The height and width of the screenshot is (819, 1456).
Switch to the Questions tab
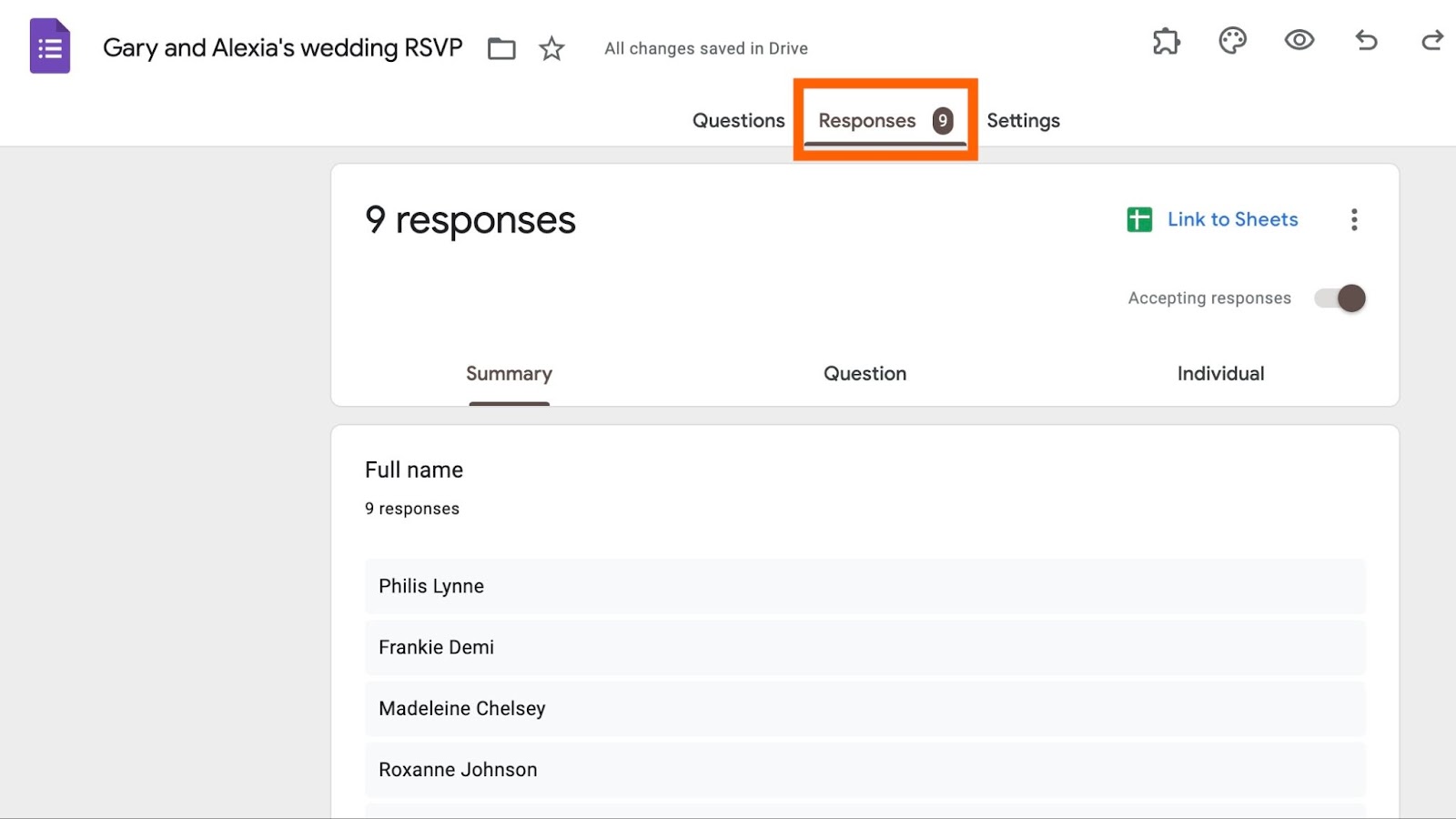pyautogui.click(x=738, y=121)
